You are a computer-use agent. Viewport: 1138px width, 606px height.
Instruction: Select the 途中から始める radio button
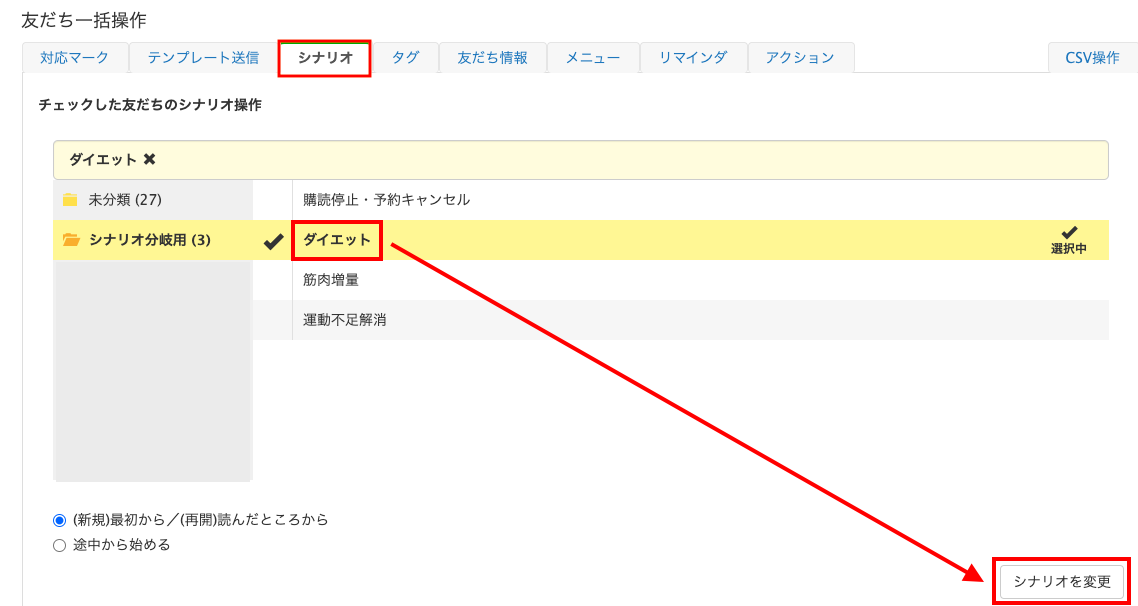click(x=59, y=545)
